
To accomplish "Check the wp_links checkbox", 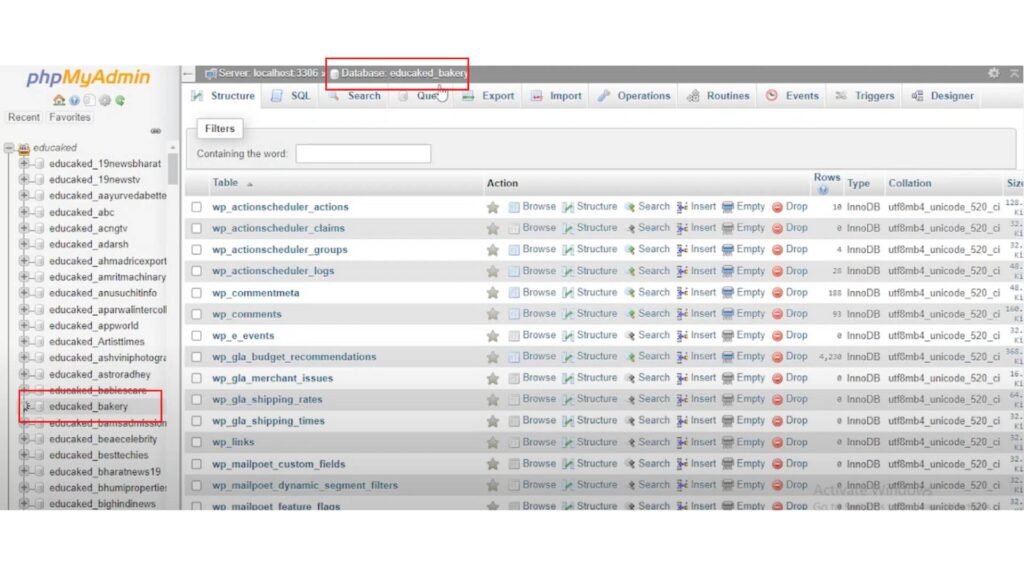I will click(197, 443).
